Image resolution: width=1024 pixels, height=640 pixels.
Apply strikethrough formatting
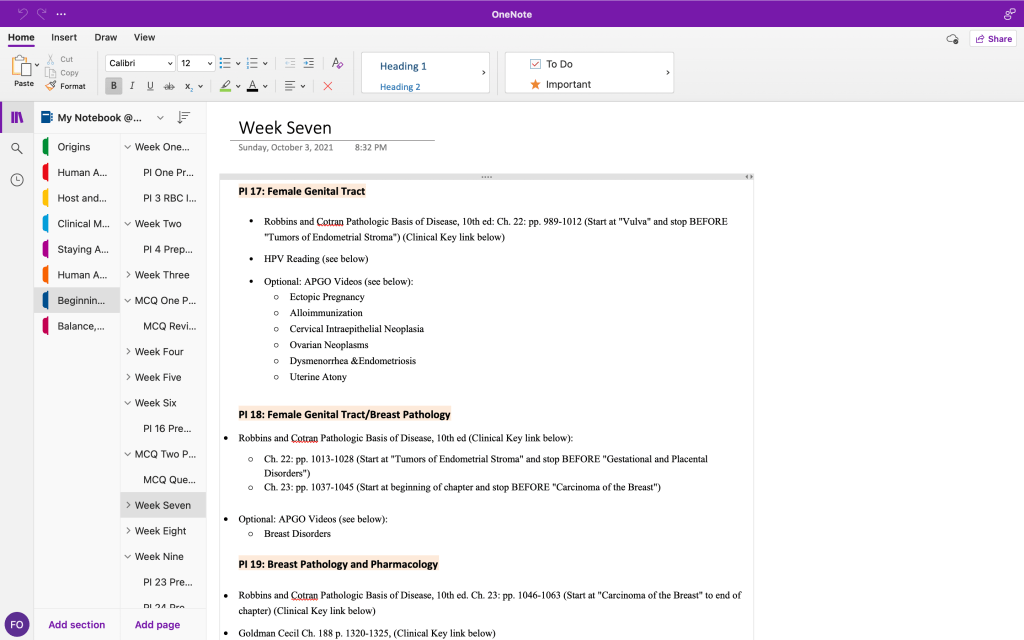pos(168,86)
